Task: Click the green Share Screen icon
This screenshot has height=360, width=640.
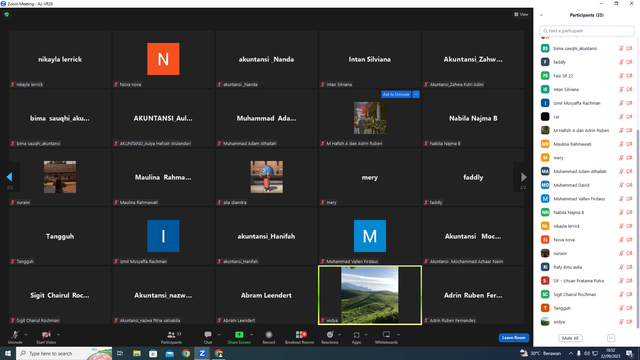Action: 239,335
